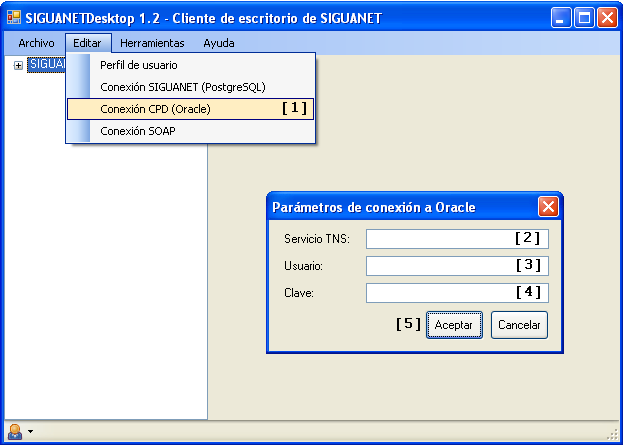Open the user icon dropdown arrow
Viewport: 623px width, 445px height.
(31, 431)
